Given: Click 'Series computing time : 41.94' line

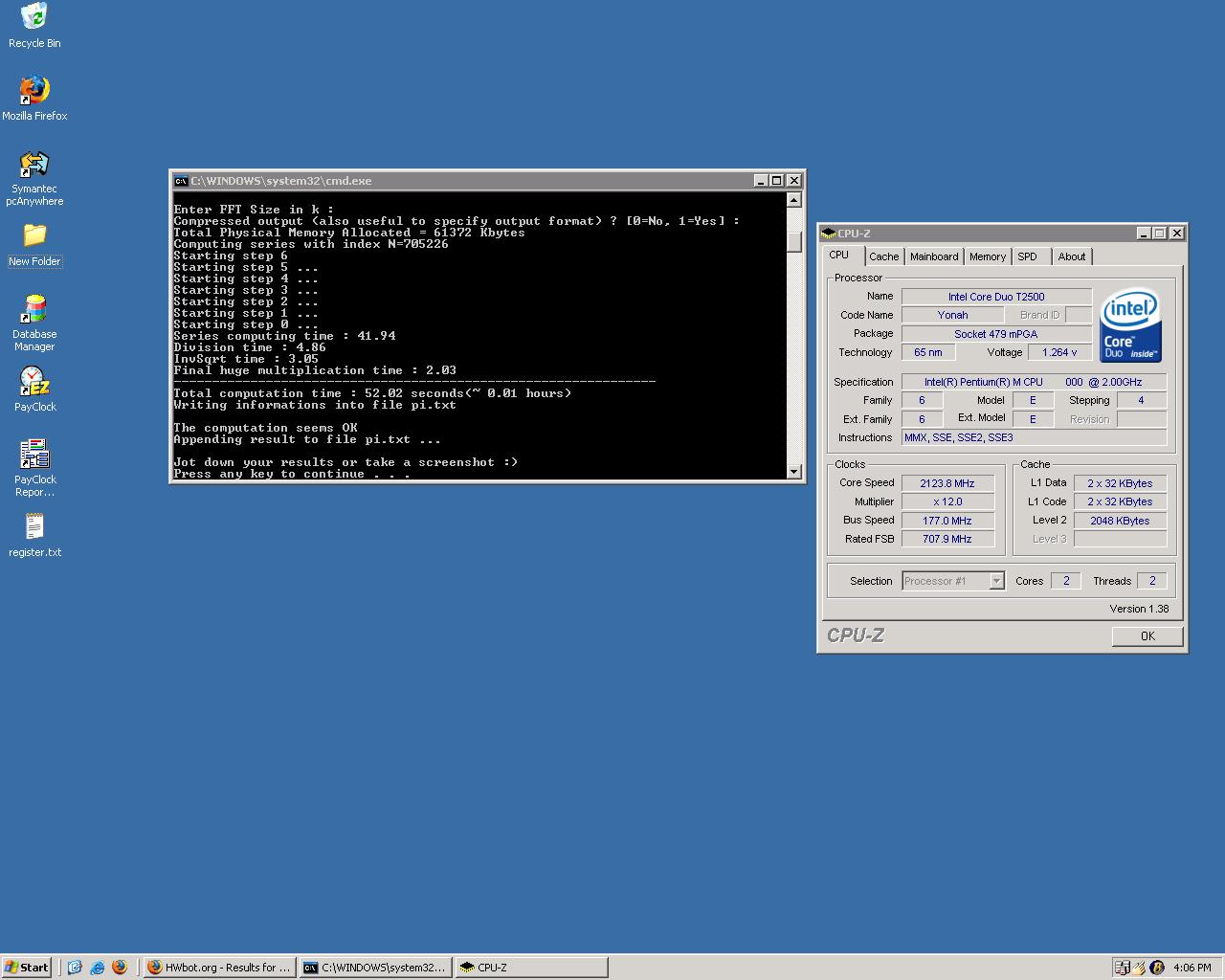Looking at the screenshot, I should point(284,336).
